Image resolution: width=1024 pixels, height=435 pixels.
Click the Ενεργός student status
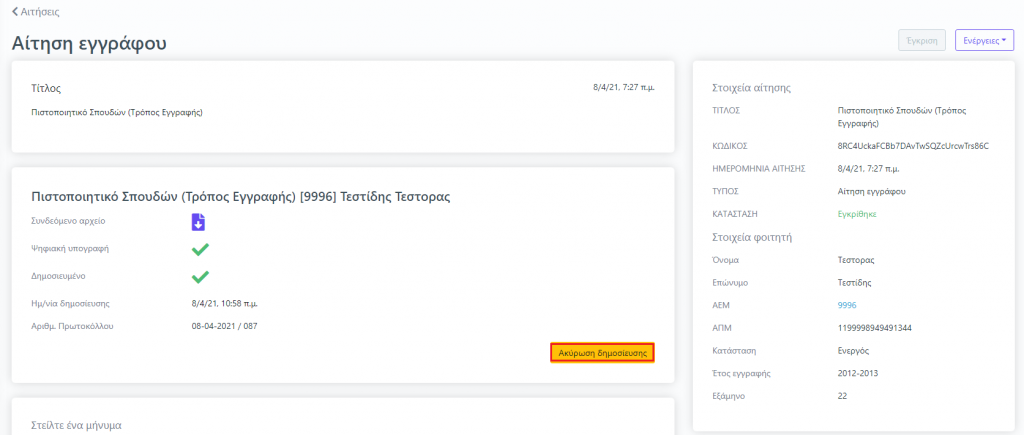[x=853, y=351]
